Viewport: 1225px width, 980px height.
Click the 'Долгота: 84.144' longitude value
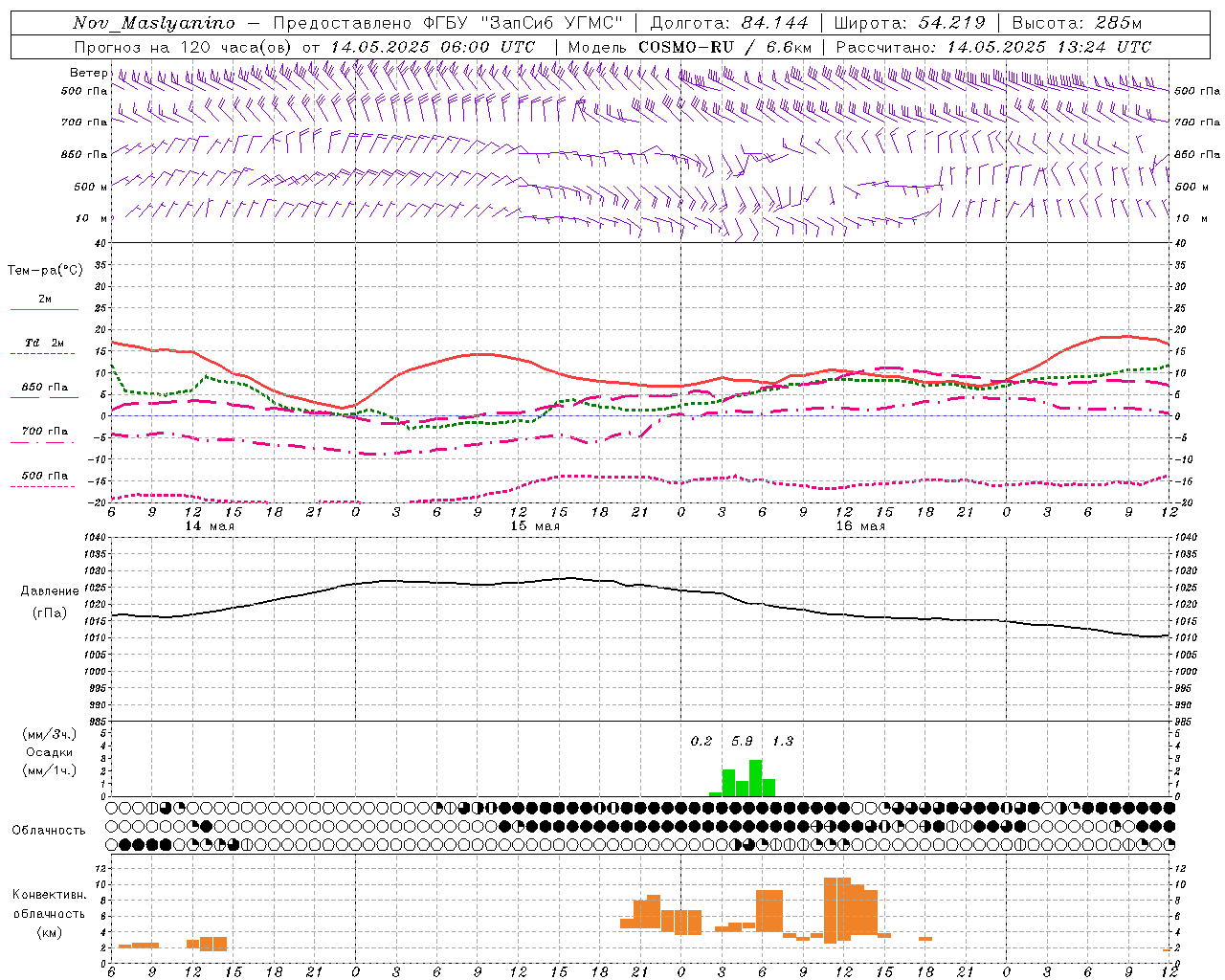729,23
